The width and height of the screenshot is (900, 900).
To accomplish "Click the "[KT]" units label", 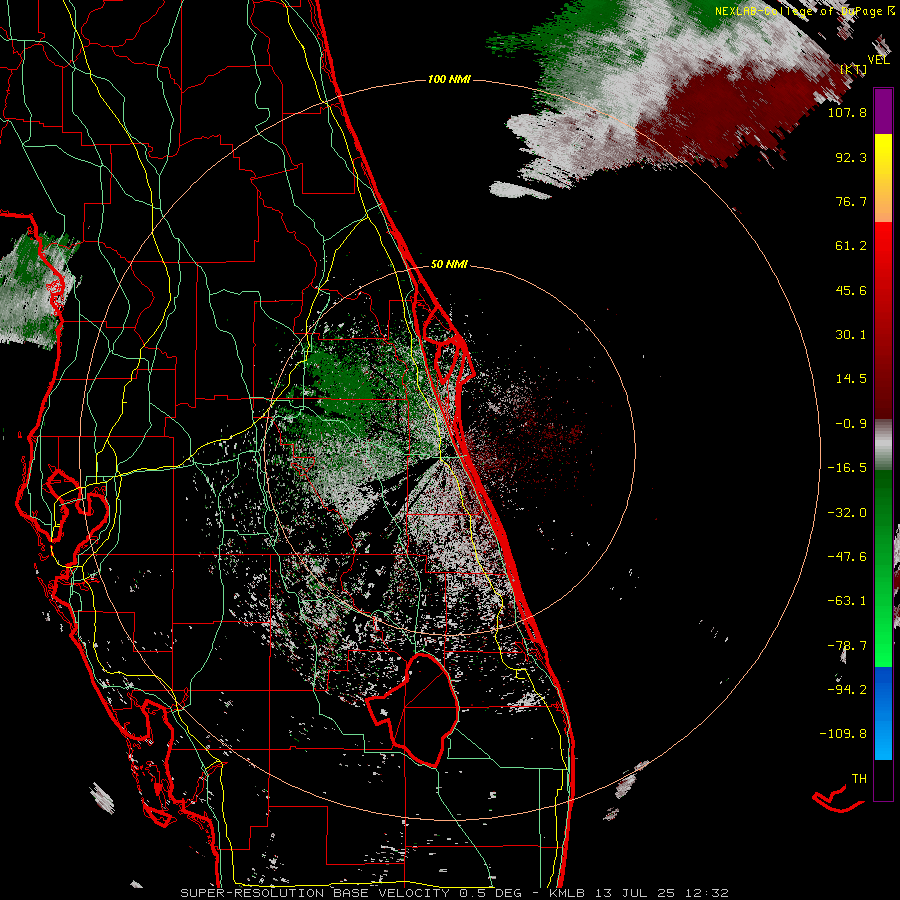I will [x=854, y=69].
